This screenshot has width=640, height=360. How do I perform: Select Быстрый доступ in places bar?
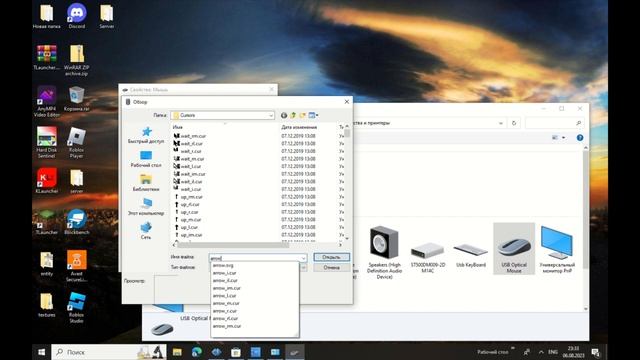point(146,135)
